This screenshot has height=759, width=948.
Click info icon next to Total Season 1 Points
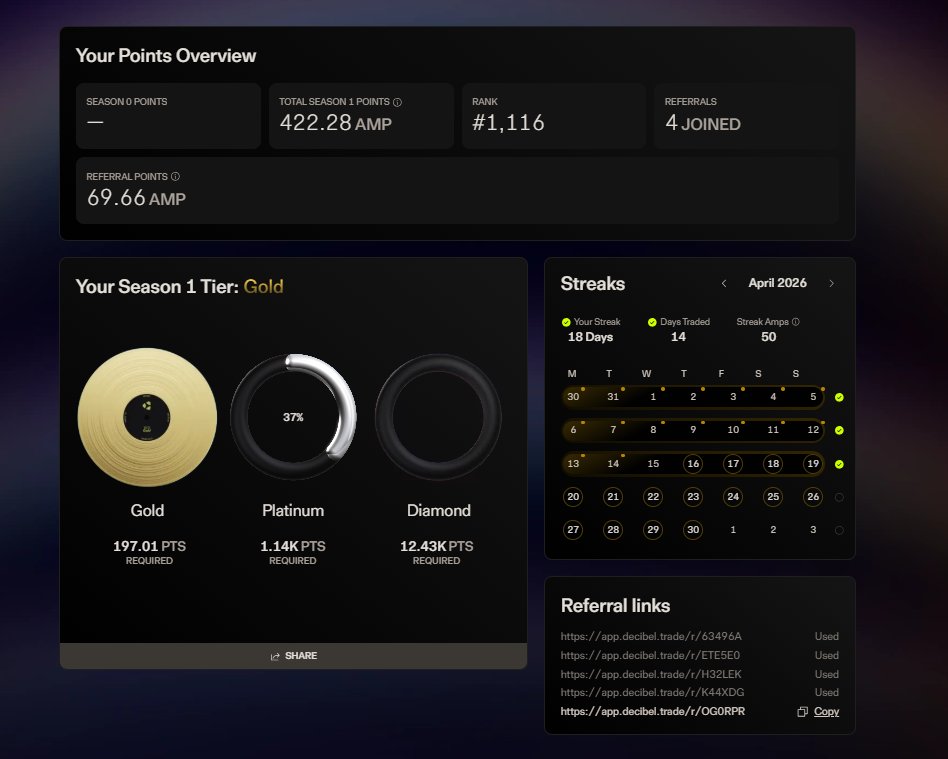pyautogui.click(x=397, y=102)
